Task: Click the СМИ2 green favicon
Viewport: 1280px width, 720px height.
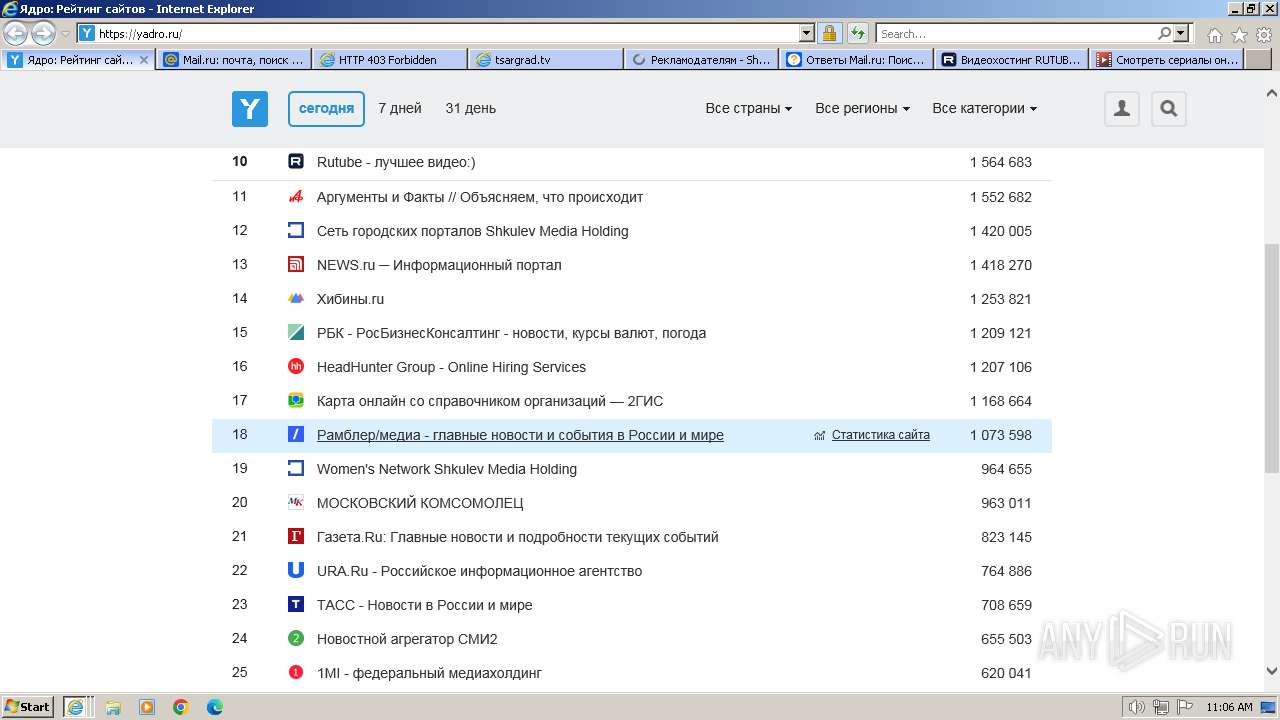Action: point(296,639)
